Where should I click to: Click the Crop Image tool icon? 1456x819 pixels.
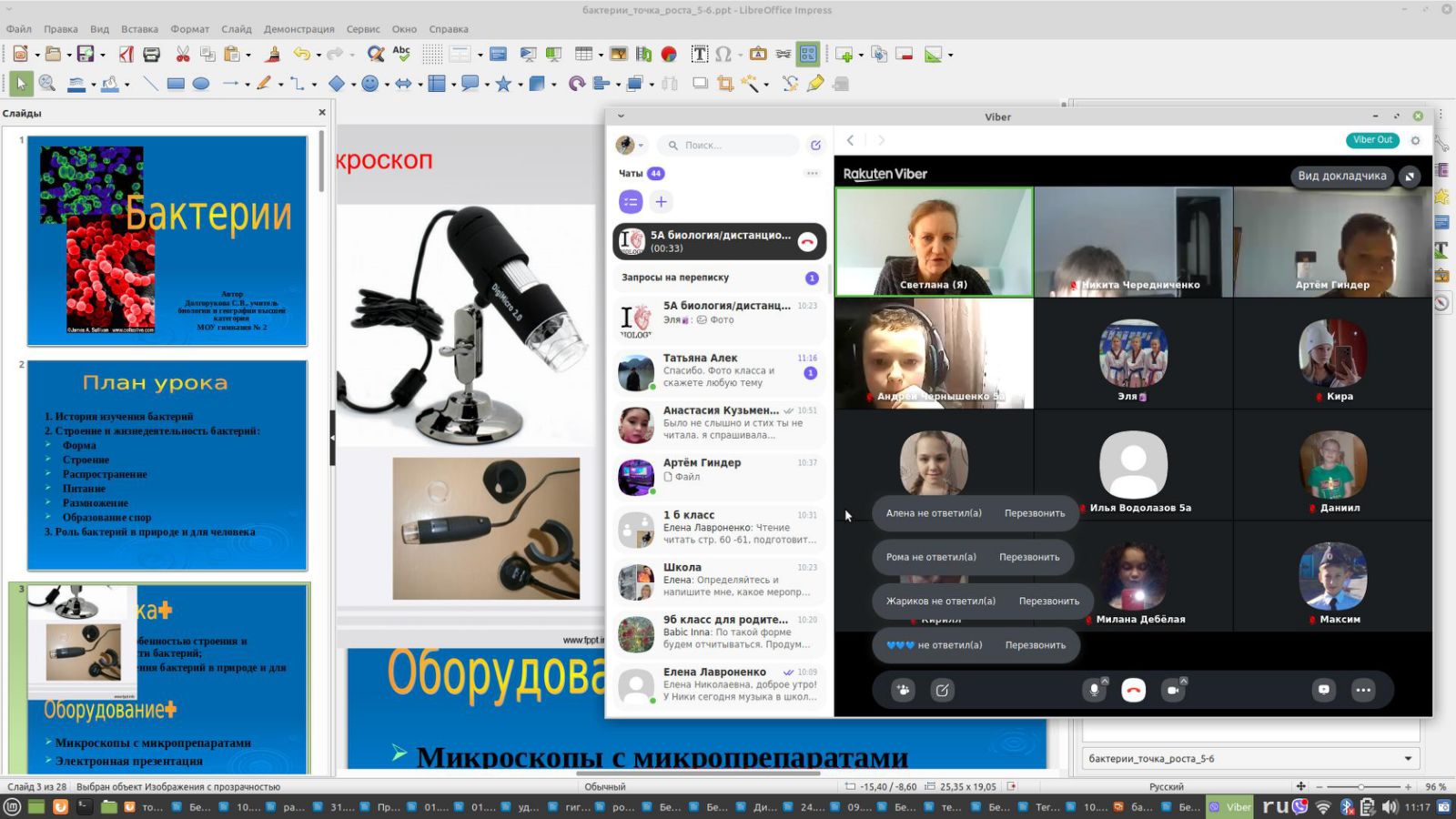(x=725, y=84)
